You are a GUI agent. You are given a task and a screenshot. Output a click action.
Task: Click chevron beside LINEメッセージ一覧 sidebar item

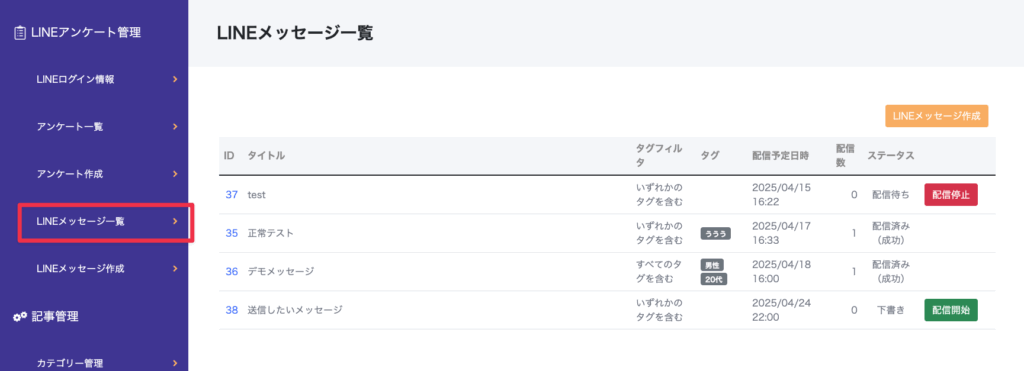tap(175, 221)
